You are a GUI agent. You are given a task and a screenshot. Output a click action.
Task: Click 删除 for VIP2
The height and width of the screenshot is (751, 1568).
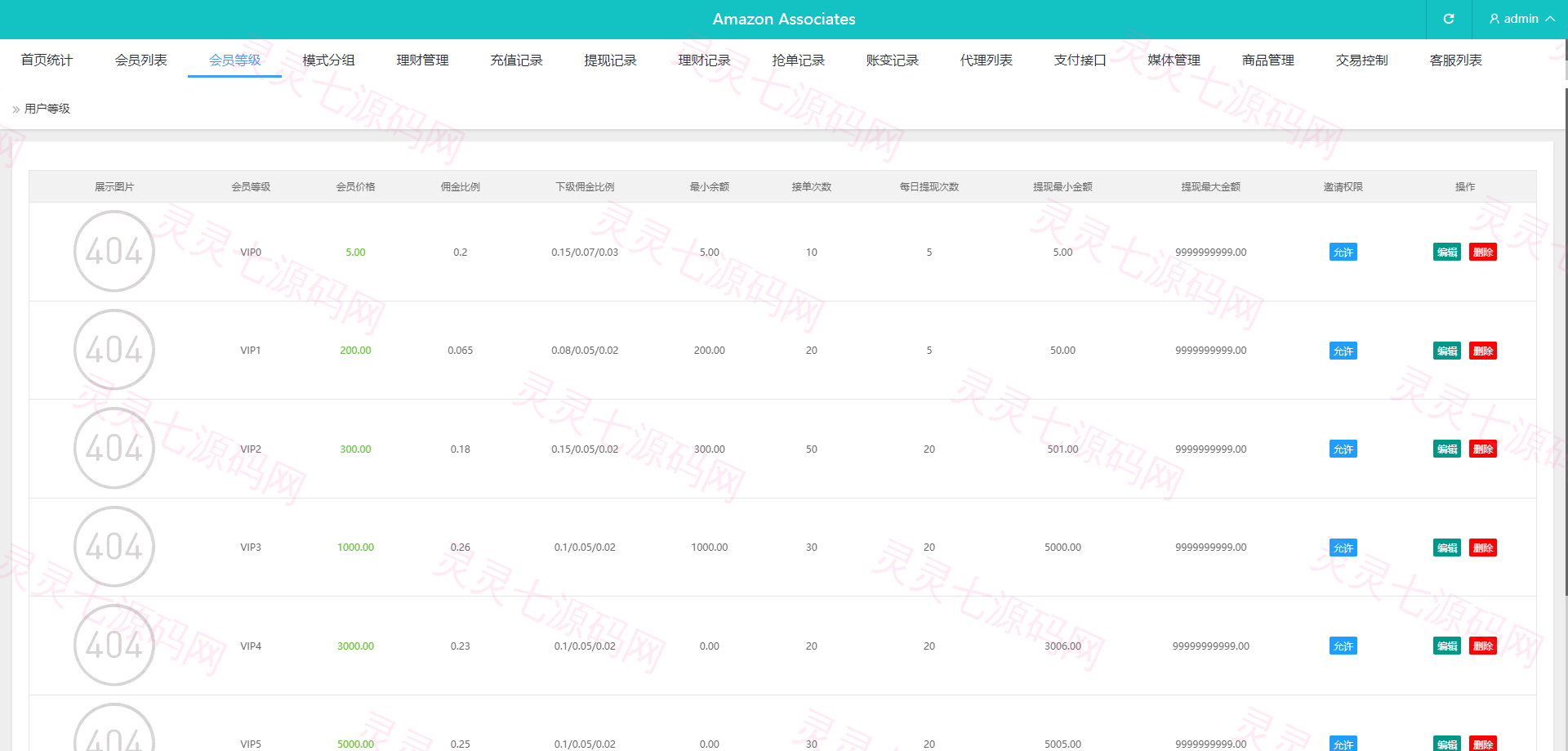pyautogui.click(x=1483, y=449)
